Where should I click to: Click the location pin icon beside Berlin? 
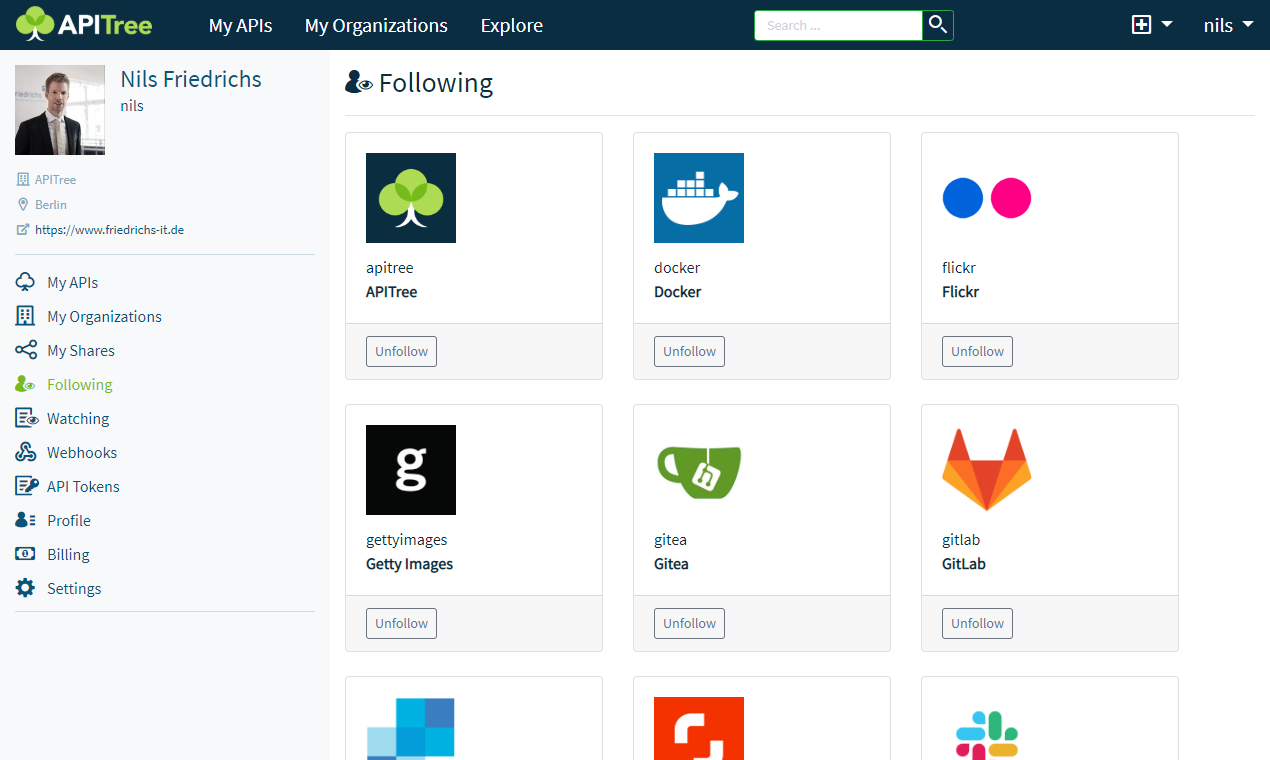click(23, 204)
